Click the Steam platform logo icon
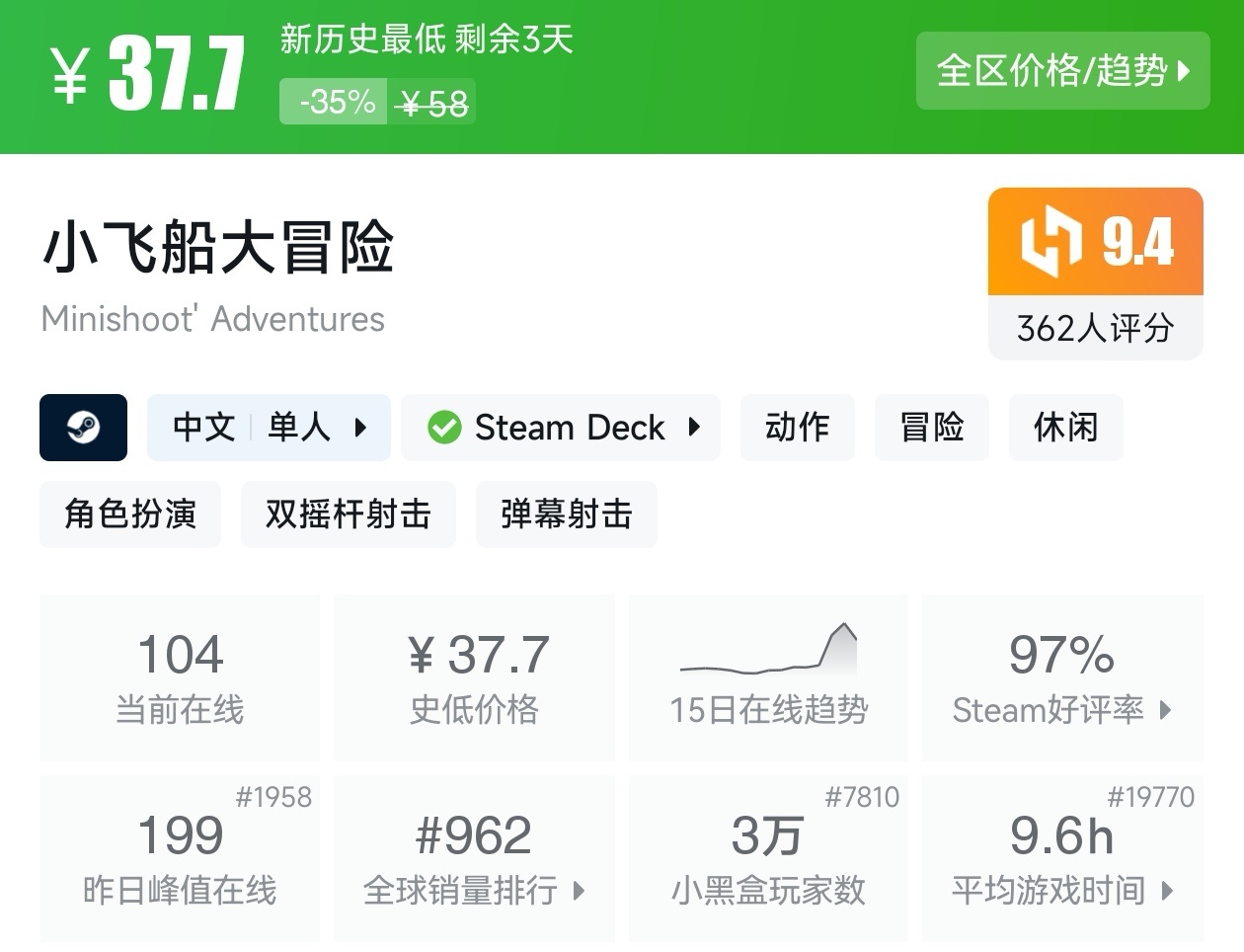The height and width of the screenshot is (952, 1244). pyautogui.click(x=83, y=428)
